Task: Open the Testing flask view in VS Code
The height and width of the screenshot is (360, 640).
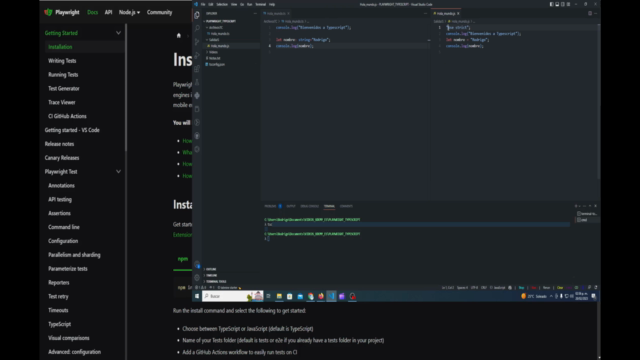Action: click(x=197, y=82)
